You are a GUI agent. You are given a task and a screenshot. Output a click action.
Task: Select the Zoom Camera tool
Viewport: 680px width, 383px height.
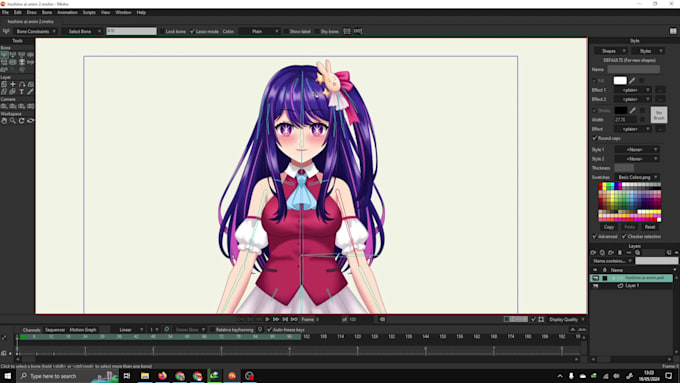coord(13,106)
